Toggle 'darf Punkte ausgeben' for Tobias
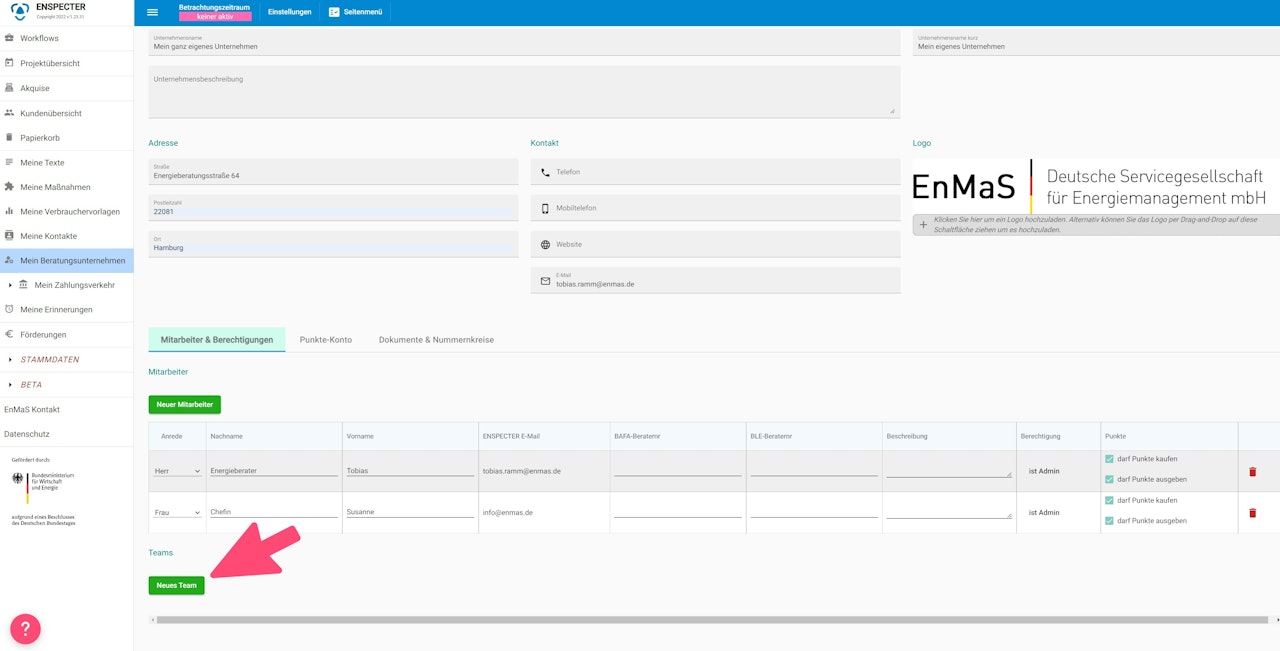The image size is (1280, 651). coord(1109,479)
